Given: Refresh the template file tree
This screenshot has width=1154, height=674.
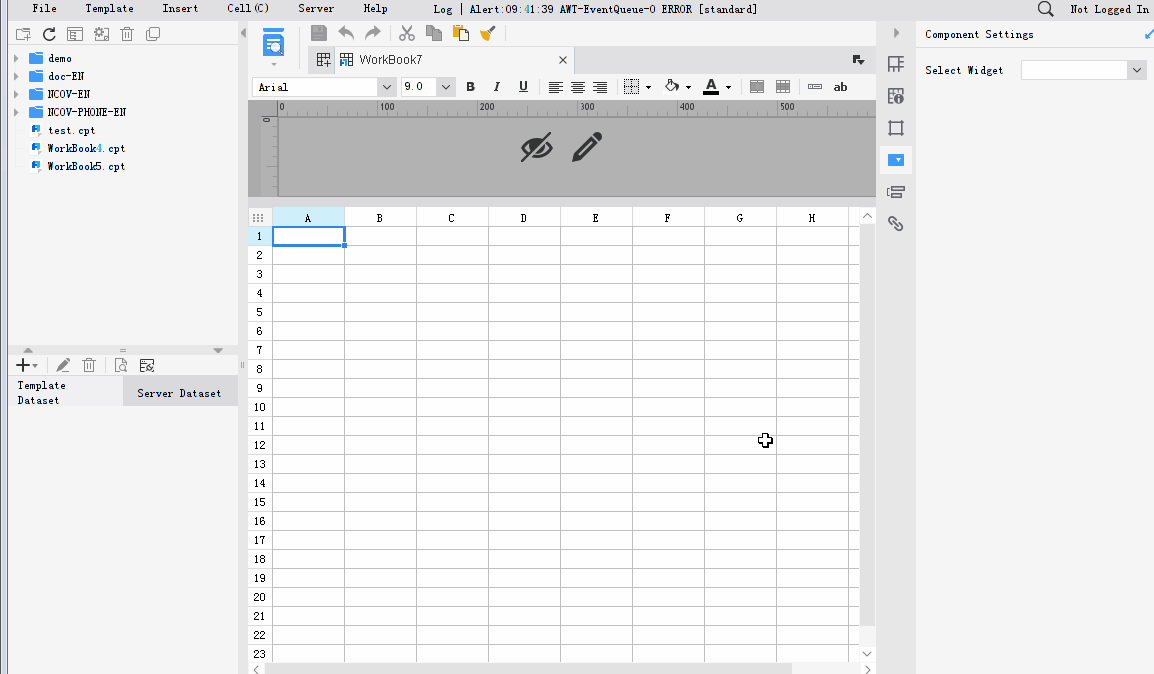Looking at the screenshot, I should pyautogui.click(x=49, y=34).
